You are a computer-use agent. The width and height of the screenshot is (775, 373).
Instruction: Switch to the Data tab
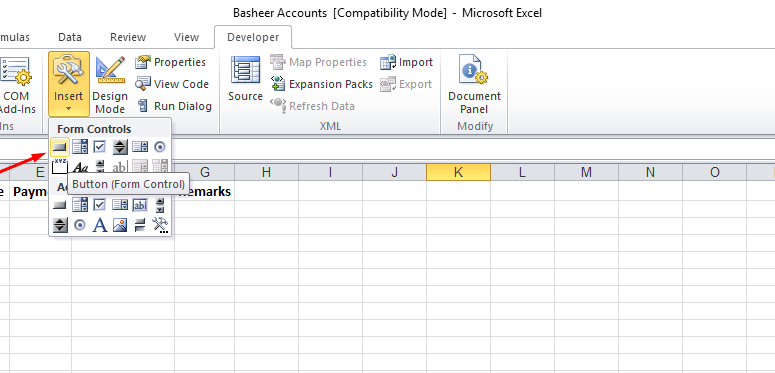point(70,37)
